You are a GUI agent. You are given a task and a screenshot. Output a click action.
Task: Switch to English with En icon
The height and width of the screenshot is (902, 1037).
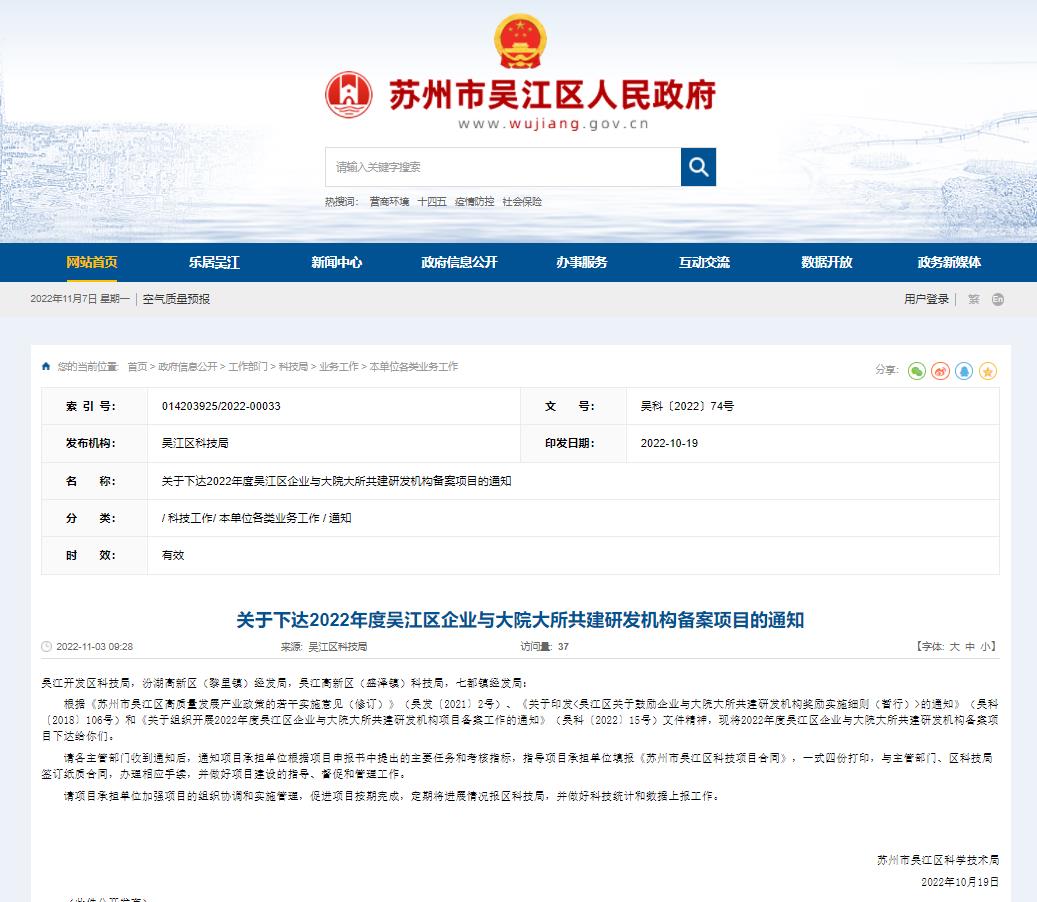pyautogui.click(x=997, y=299)
